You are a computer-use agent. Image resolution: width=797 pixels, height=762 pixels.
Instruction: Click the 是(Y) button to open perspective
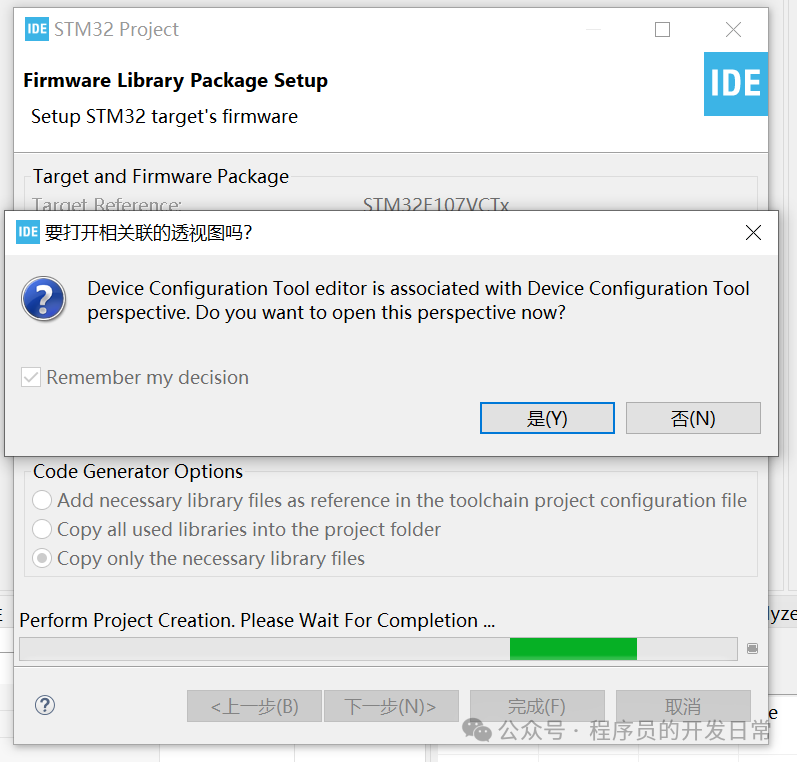coord(547,418)
